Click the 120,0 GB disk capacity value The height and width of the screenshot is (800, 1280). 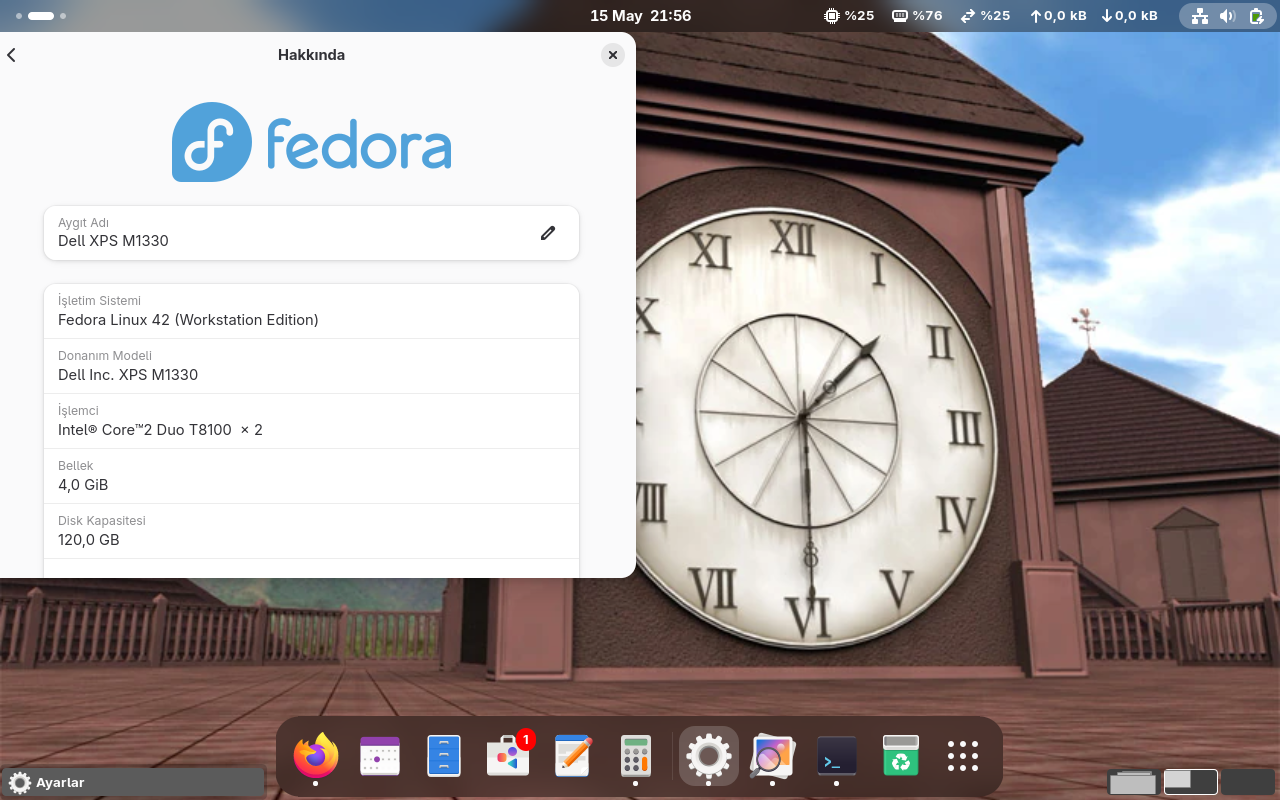89,540
